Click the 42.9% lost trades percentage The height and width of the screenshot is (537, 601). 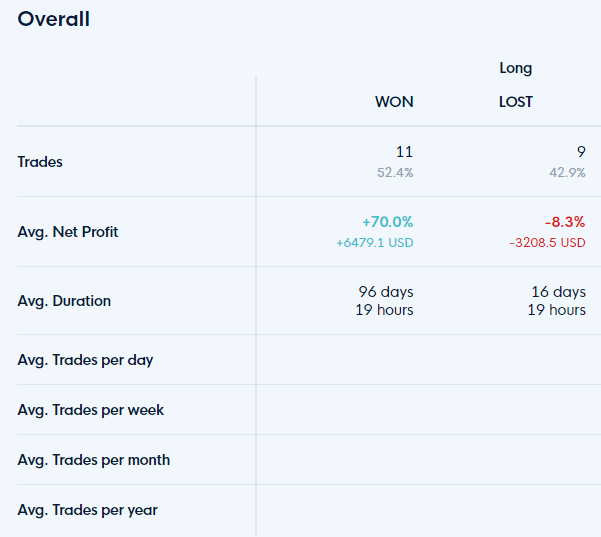(567, 172)
